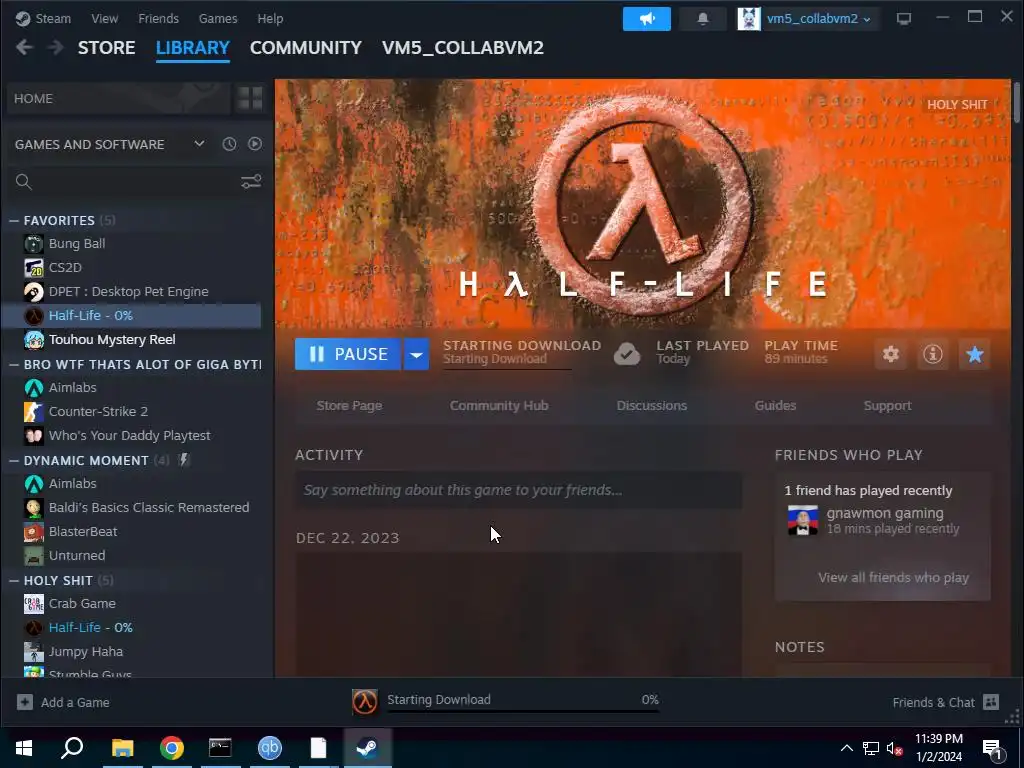The image size is (1024, 768).
Task: Open the Friends menu
Action: [x=158, y=18]
